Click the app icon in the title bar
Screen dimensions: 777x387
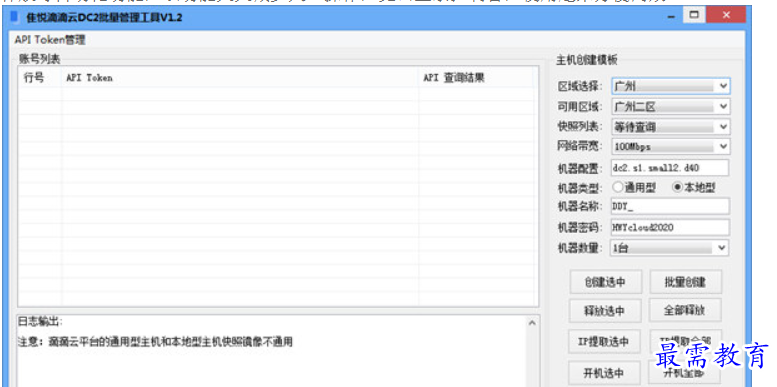pos(14,17)
